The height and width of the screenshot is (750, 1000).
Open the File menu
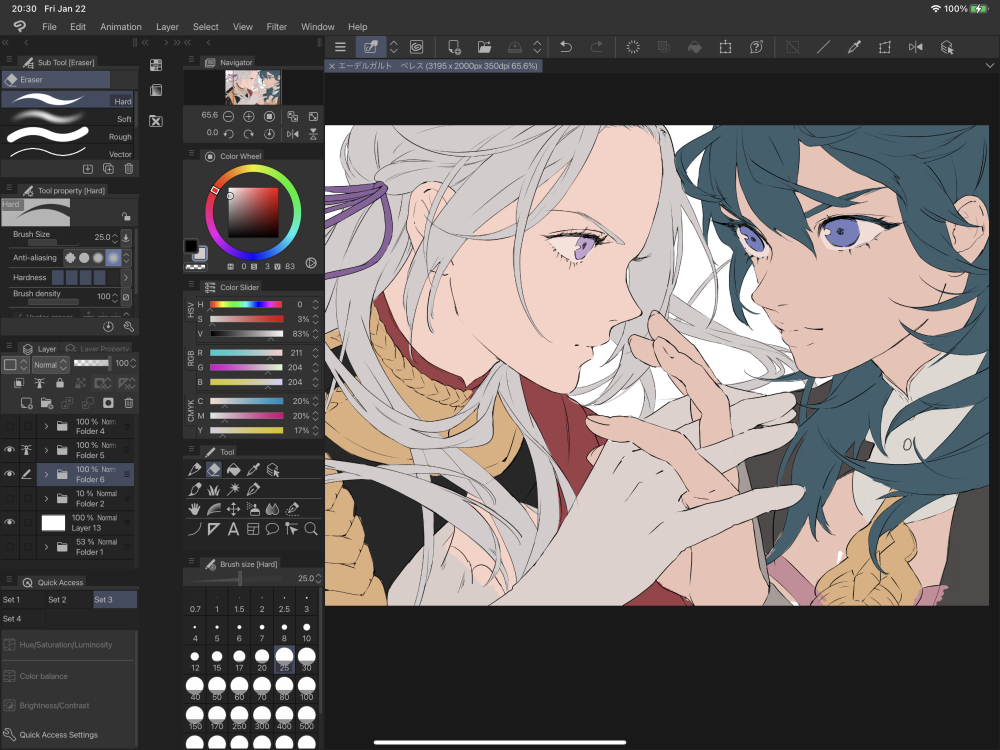49,27
